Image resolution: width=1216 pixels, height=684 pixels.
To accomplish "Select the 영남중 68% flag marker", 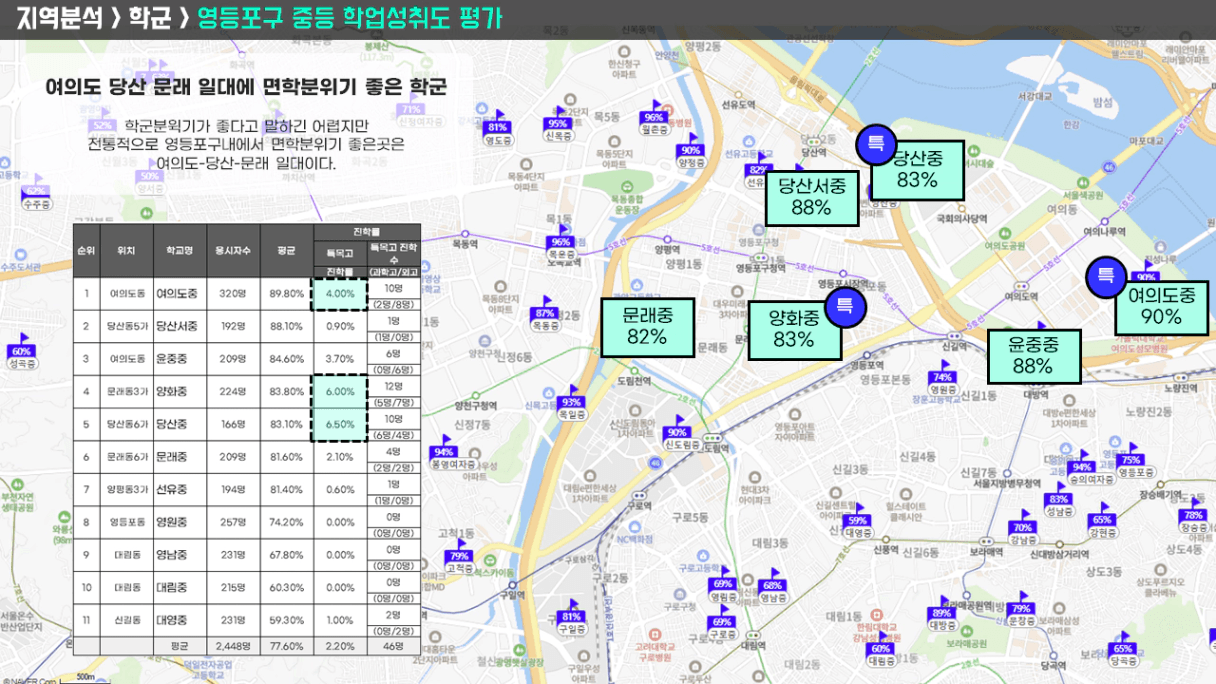I will [x=773, y=587].
